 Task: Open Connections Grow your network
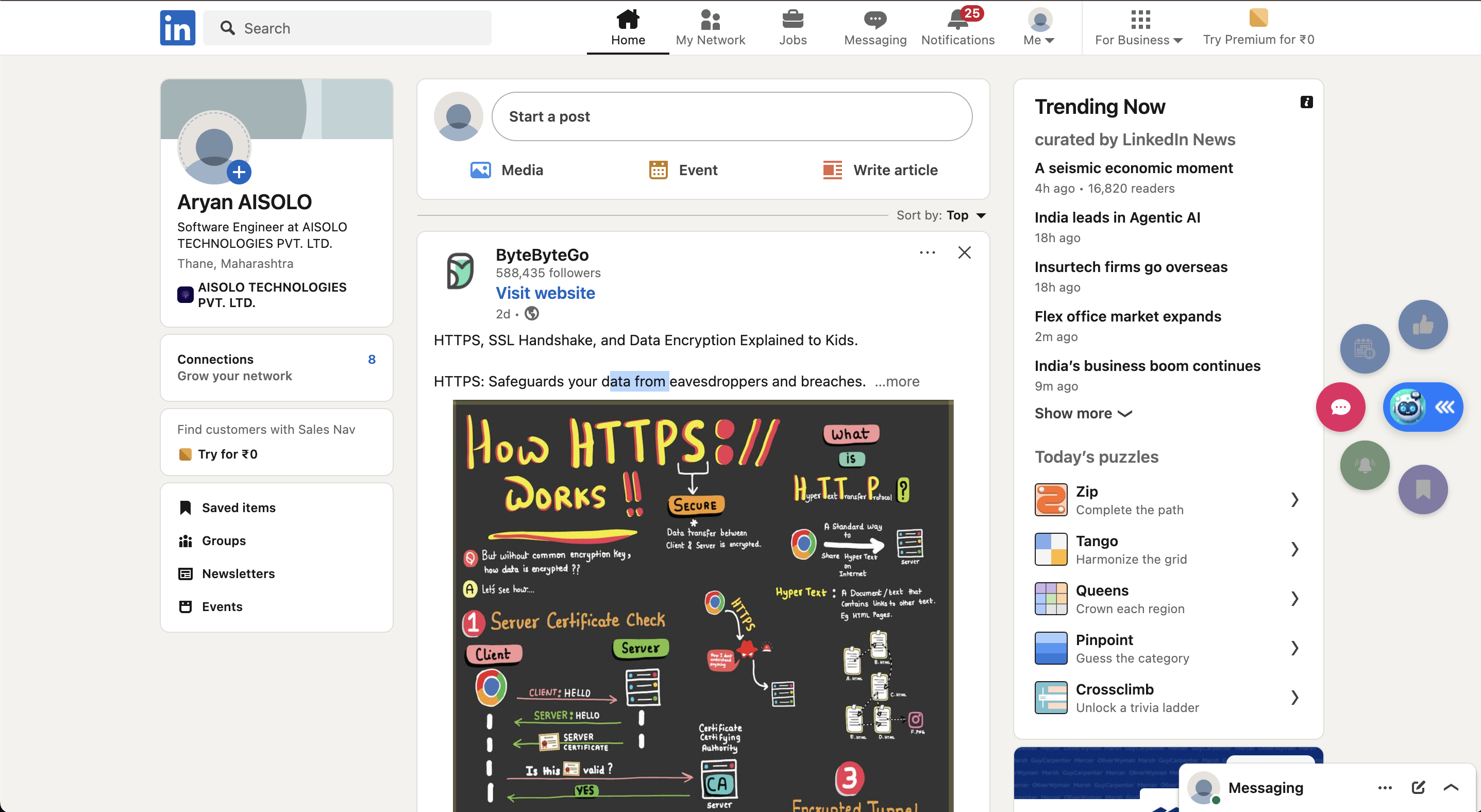pos(277,368)
